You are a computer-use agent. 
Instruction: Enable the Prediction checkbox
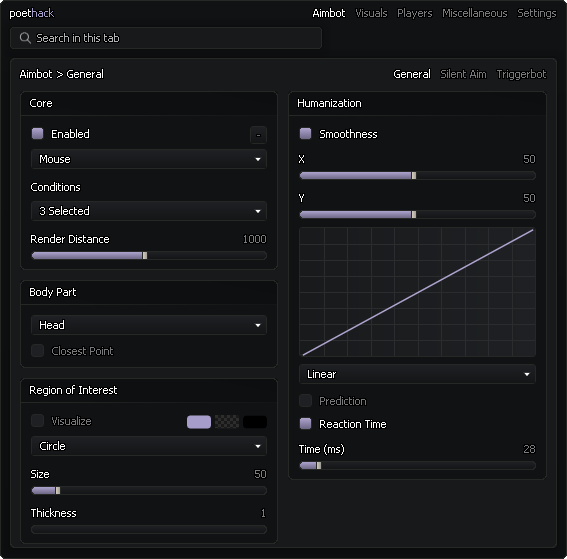click(x=306, y=401)
